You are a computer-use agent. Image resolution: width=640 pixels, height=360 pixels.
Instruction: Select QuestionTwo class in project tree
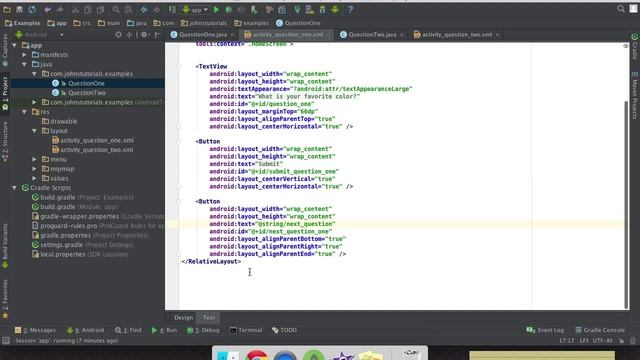(87, 93)
